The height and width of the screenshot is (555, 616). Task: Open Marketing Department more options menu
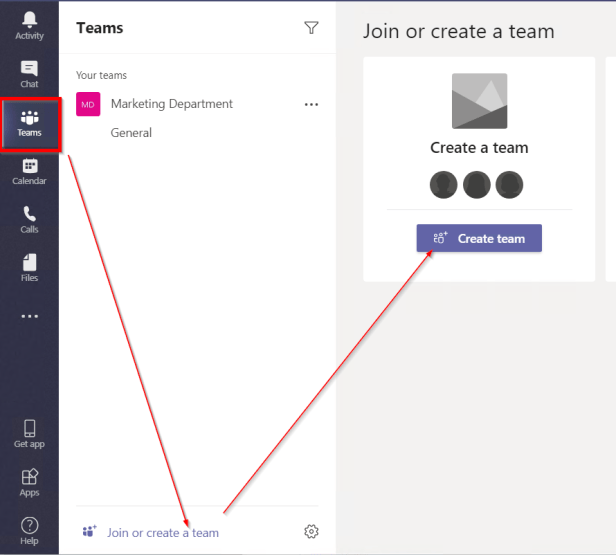pyautogui.click(x=311, y=104)
